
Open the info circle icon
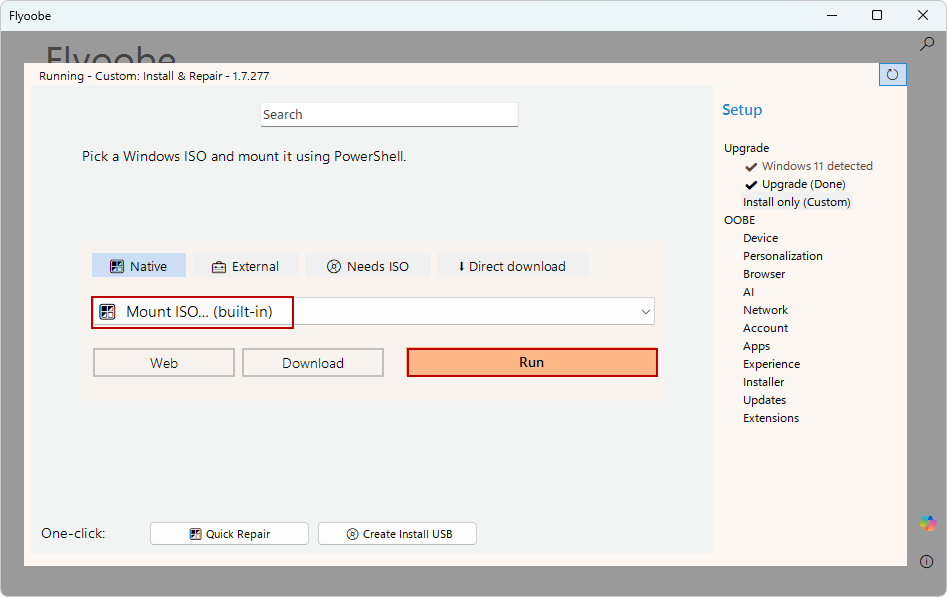coord(926,561)
